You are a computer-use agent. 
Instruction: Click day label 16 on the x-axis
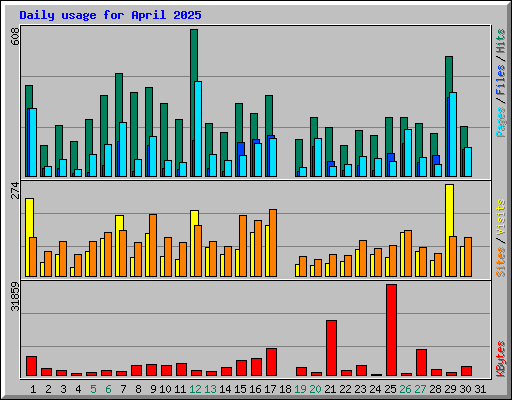255,389
